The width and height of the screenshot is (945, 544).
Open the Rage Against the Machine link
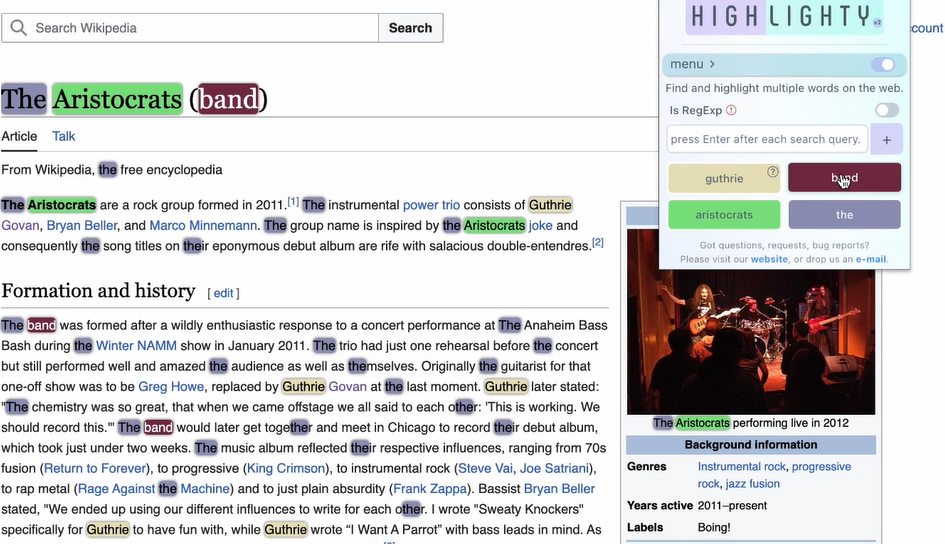tap(154, 489)
